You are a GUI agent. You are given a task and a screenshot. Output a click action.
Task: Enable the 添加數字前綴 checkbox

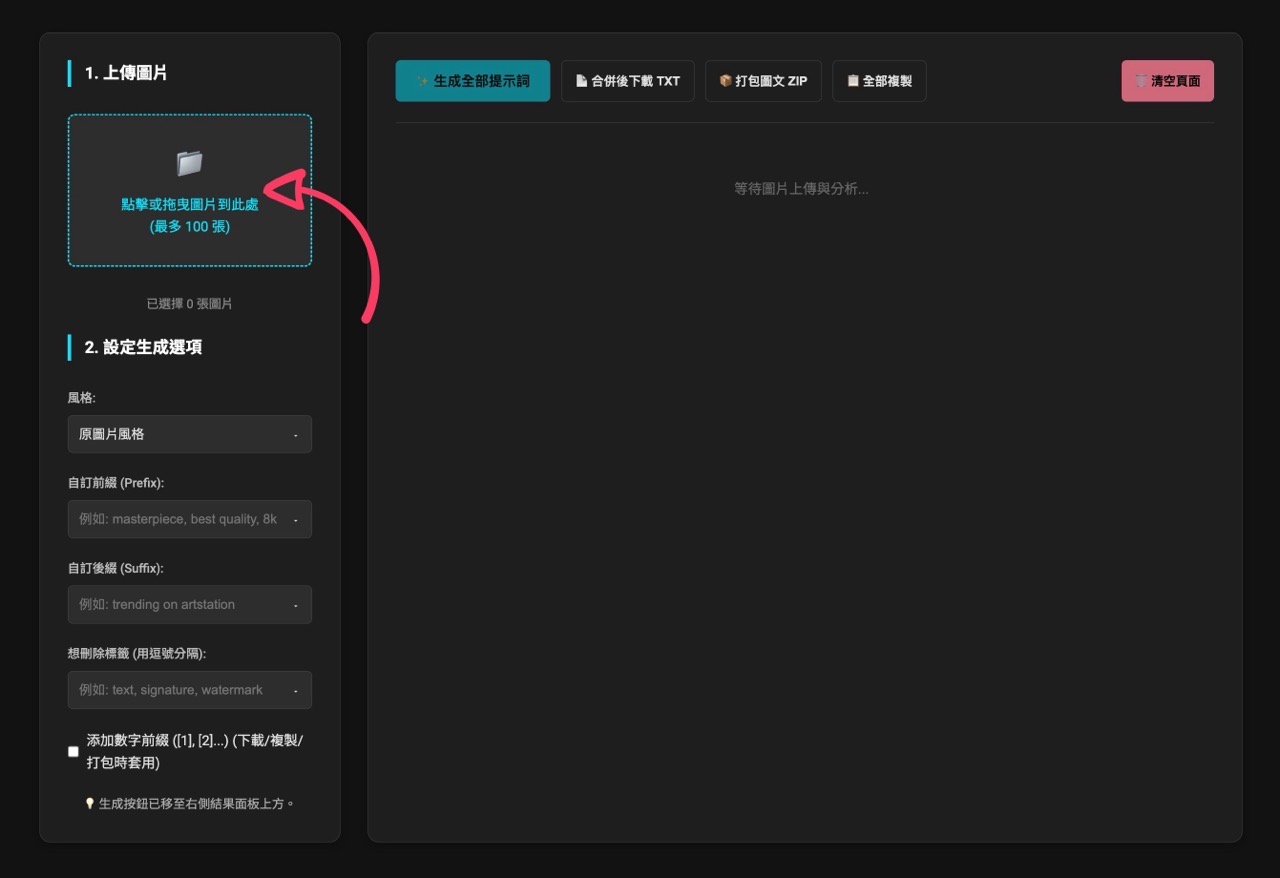coord(73,751)
